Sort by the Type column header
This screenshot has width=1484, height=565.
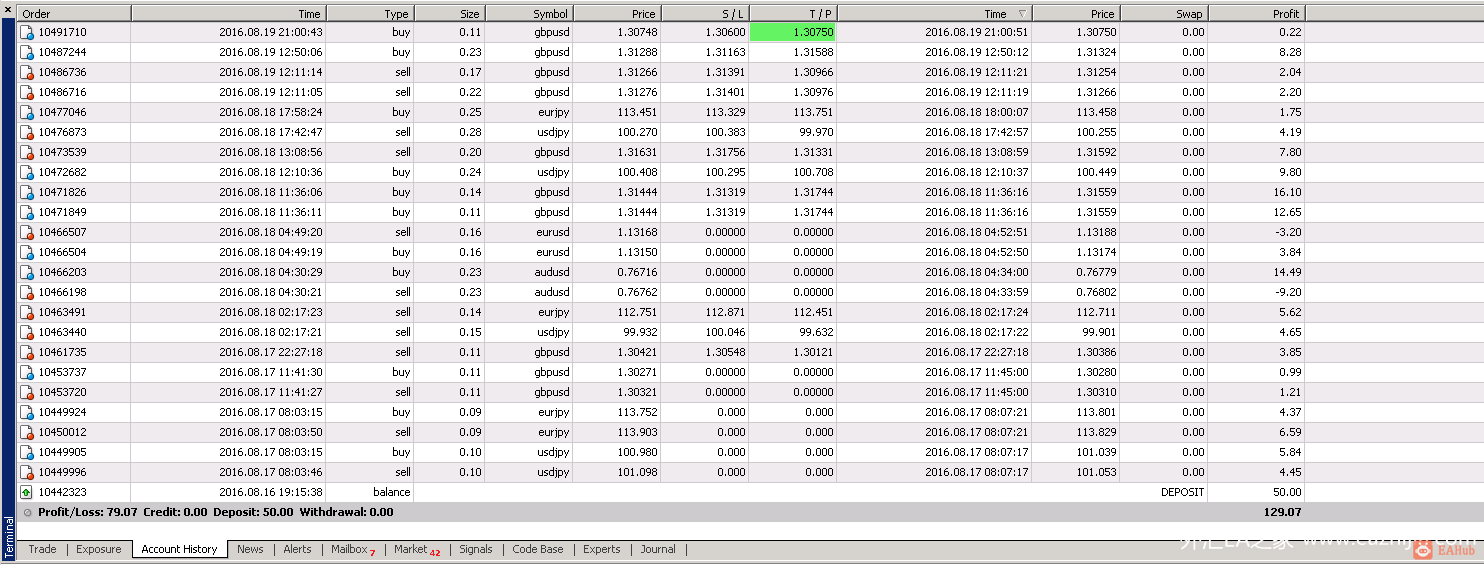point(370,14)
